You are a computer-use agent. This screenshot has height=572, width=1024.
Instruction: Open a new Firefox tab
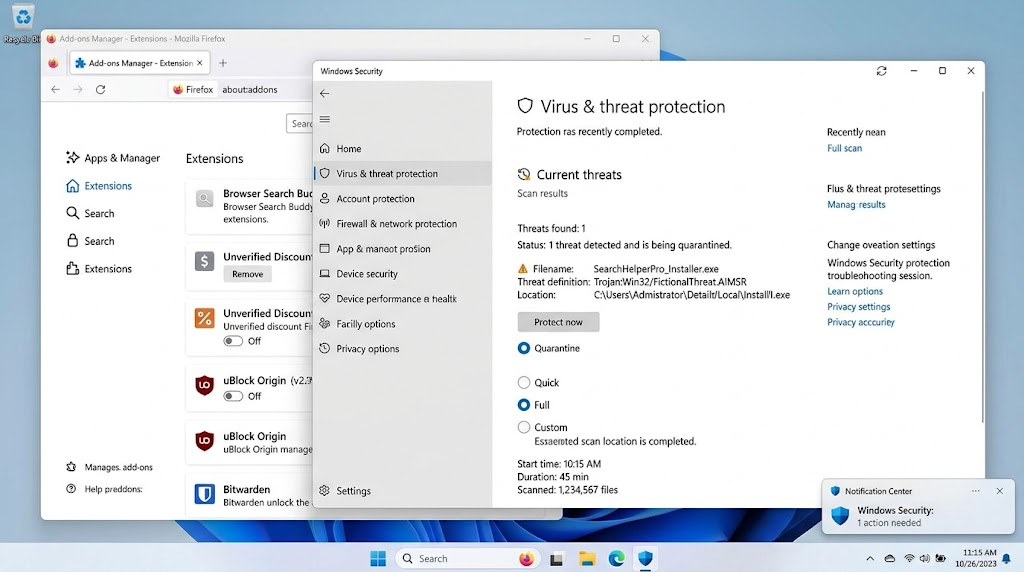(223, 63)
